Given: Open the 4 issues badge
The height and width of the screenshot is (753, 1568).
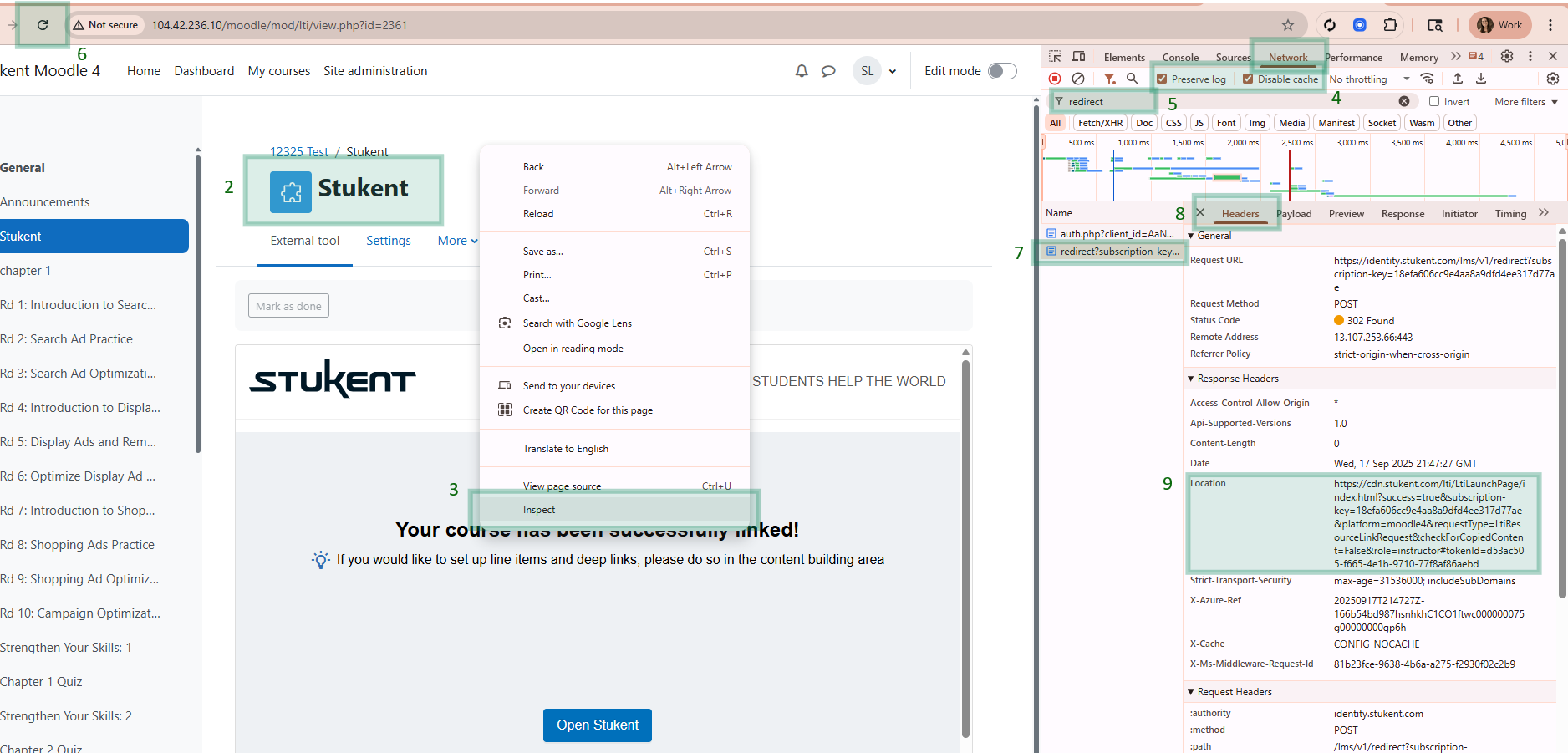Looking at the screenshot, I should pyautogui.click(x=1476, y=56).
